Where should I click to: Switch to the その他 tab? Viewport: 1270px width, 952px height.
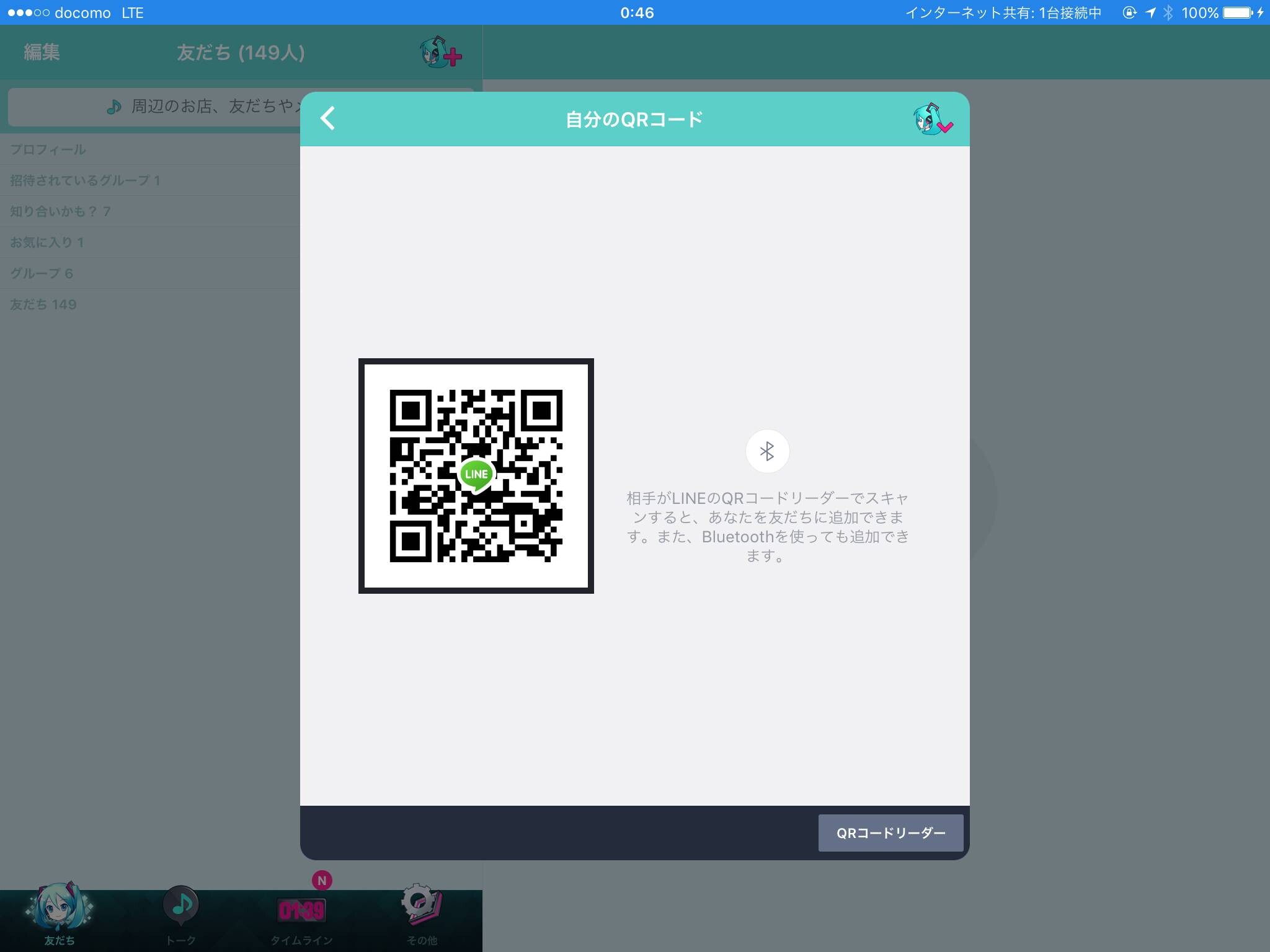tap(422, 915)
